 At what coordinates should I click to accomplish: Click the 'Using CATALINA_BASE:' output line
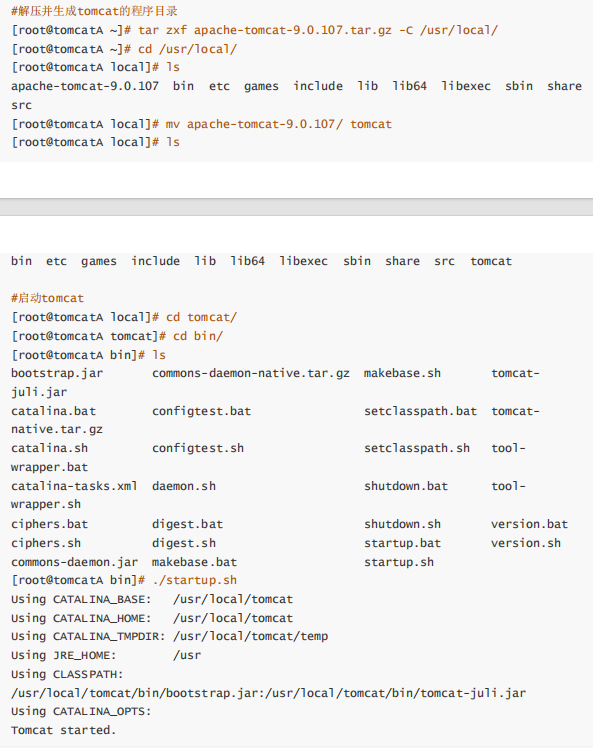click(x=152, y=599)
